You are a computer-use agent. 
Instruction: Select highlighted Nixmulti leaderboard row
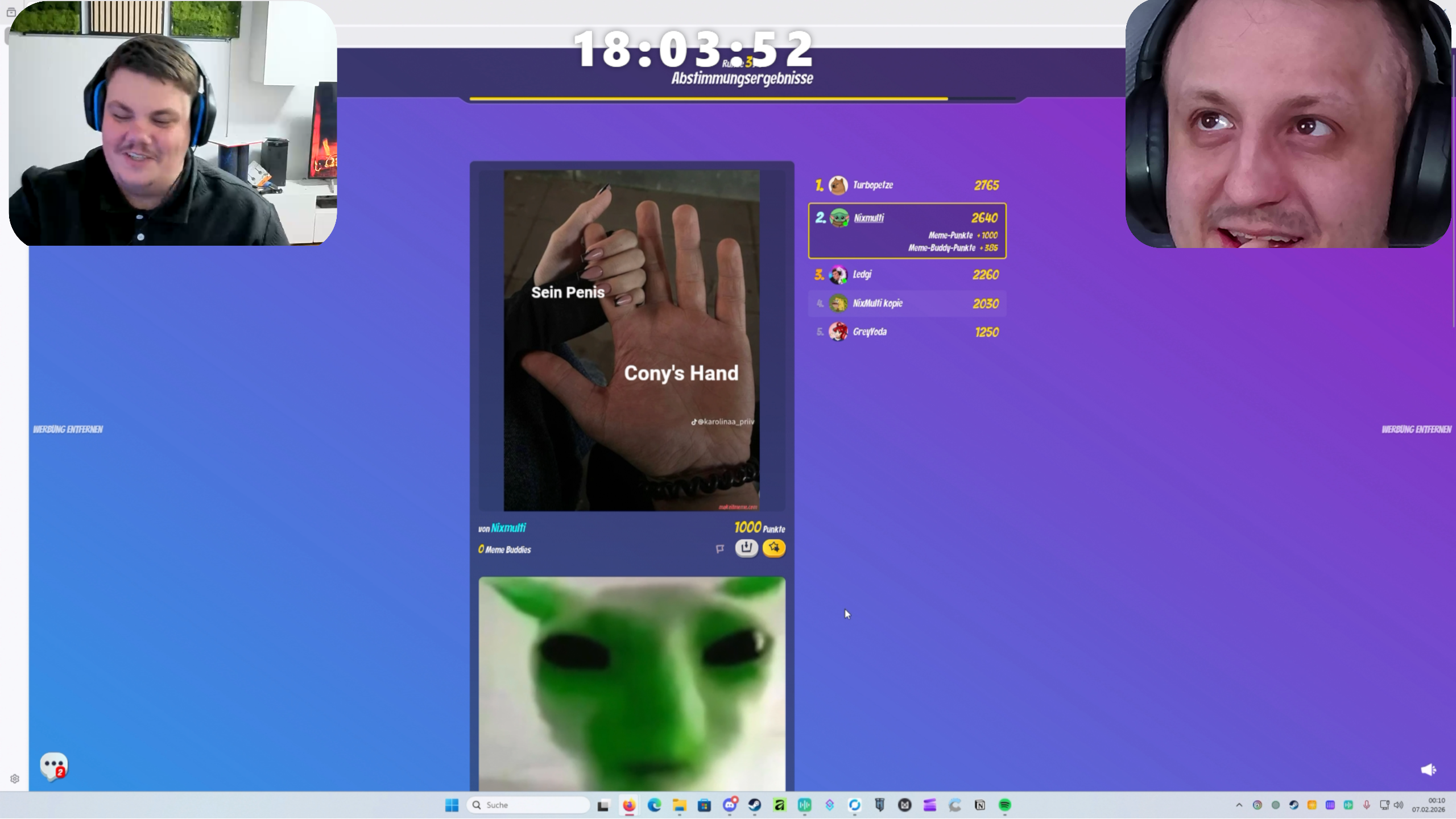(x=907, y=231)
